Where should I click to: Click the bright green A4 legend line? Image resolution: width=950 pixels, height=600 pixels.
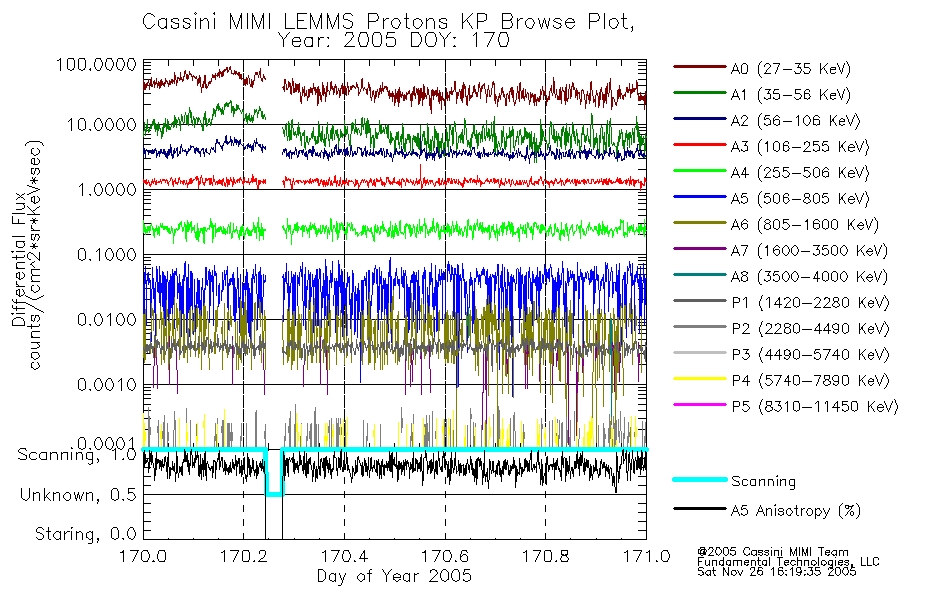[700, 171]
